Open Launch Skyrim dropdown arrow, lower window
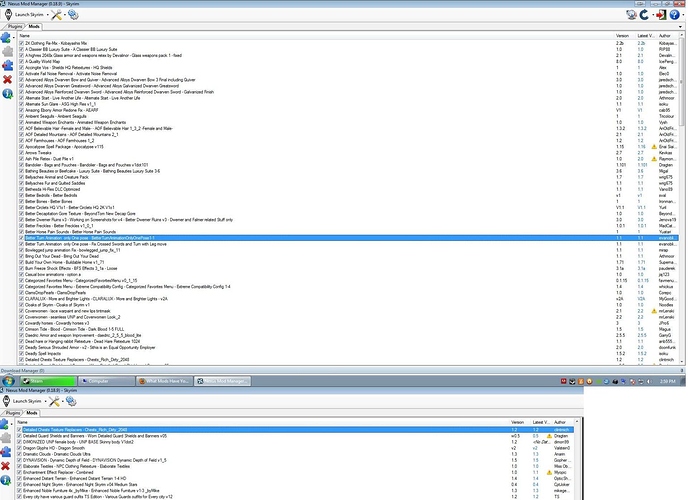Image resolution: width=690 pixels, height=500 pixels. pyautogui.click(x=45, y=401)
